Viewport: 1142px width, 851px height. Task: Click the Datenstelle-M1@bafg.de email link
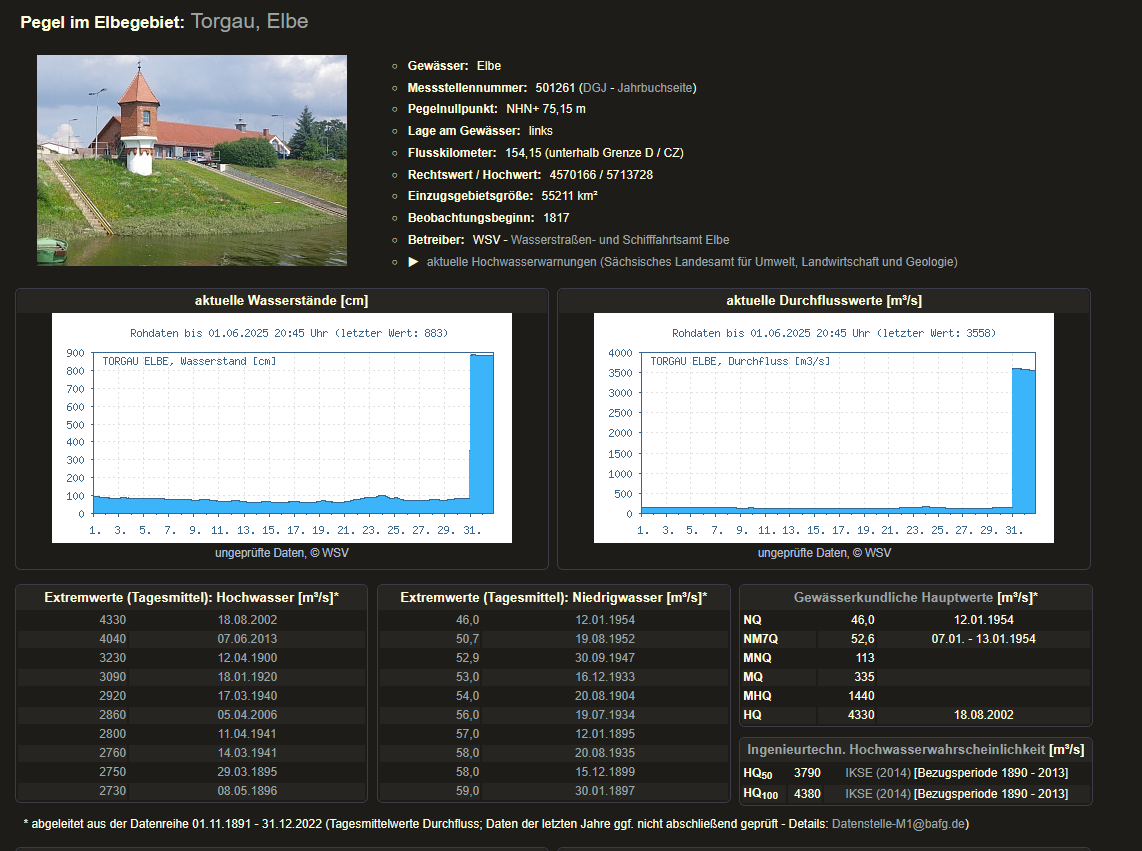(x=900, y=824)
